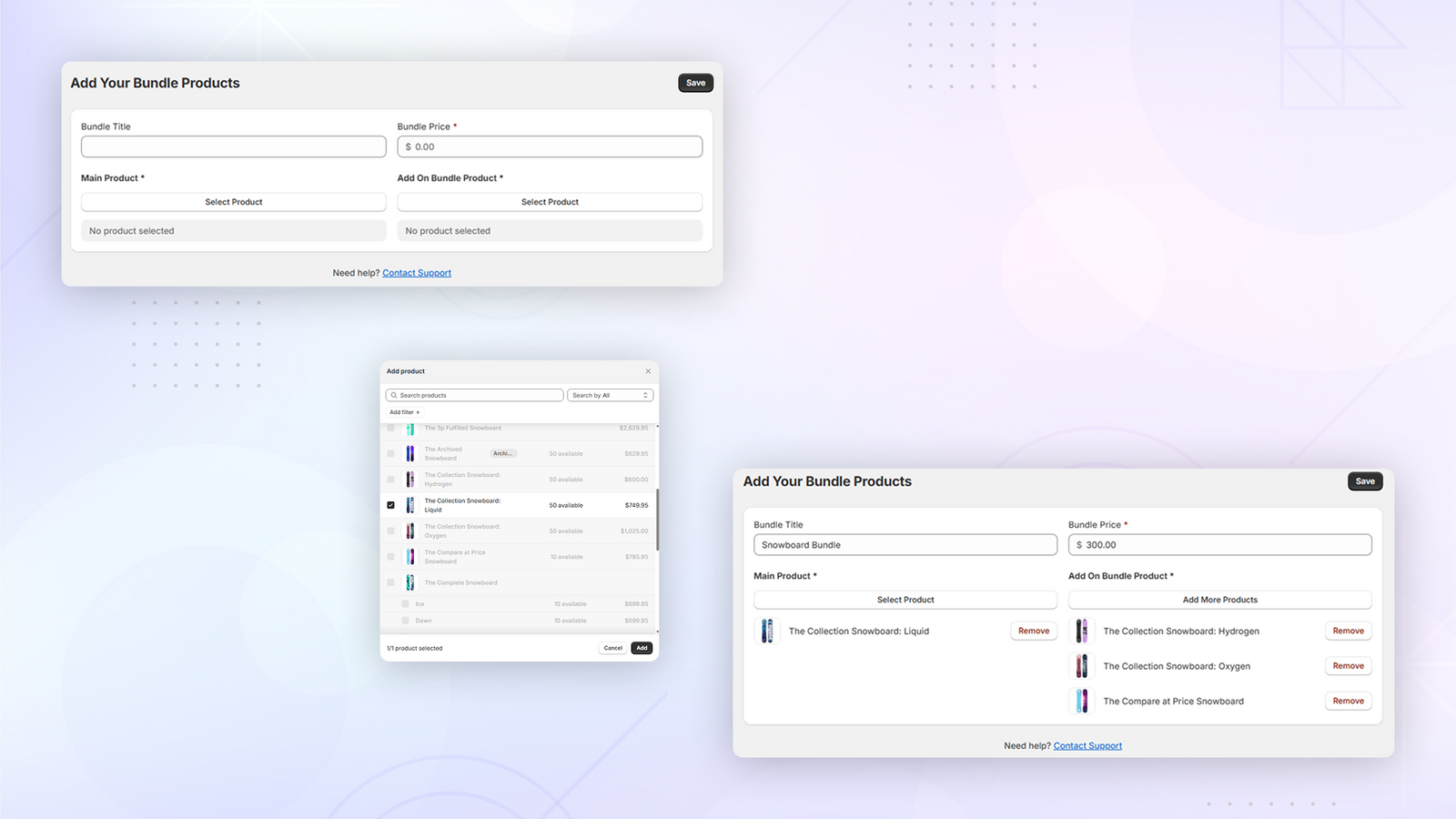Click the Archived Snowboard thumbnail image
Image resolution: width=1456 pixels, height=819 pixels.
click(x=410, y=453)
